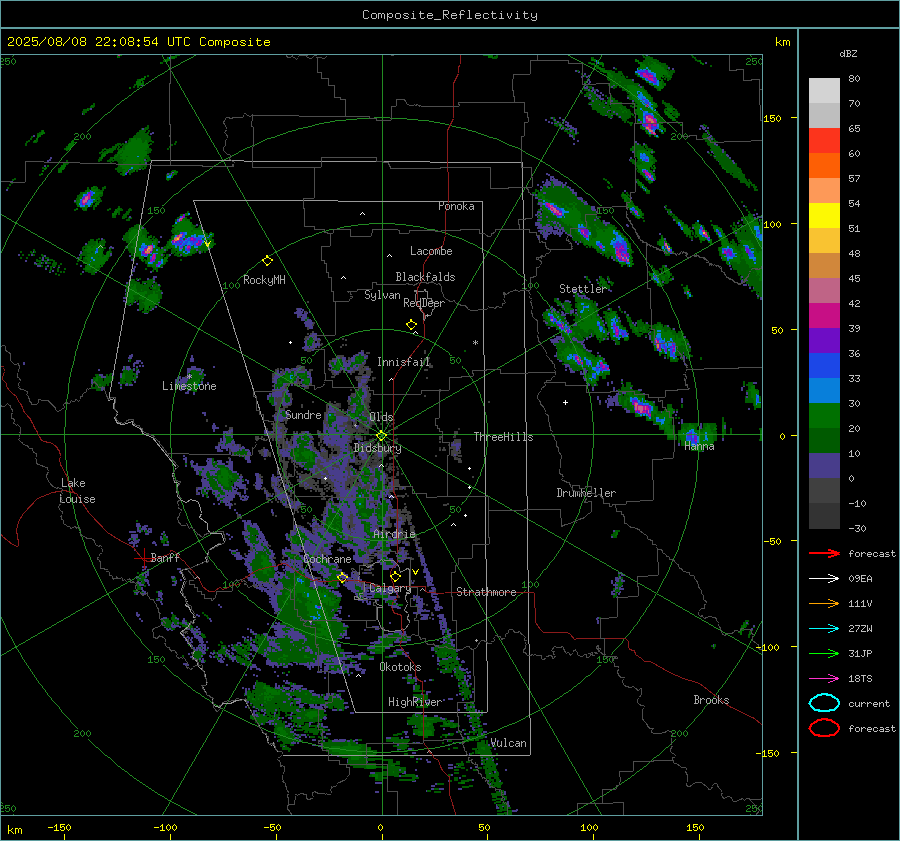This screenshot has width=900, height=841.
Task: Click the green 31JP arrow icon
Action: coord(824,653)
